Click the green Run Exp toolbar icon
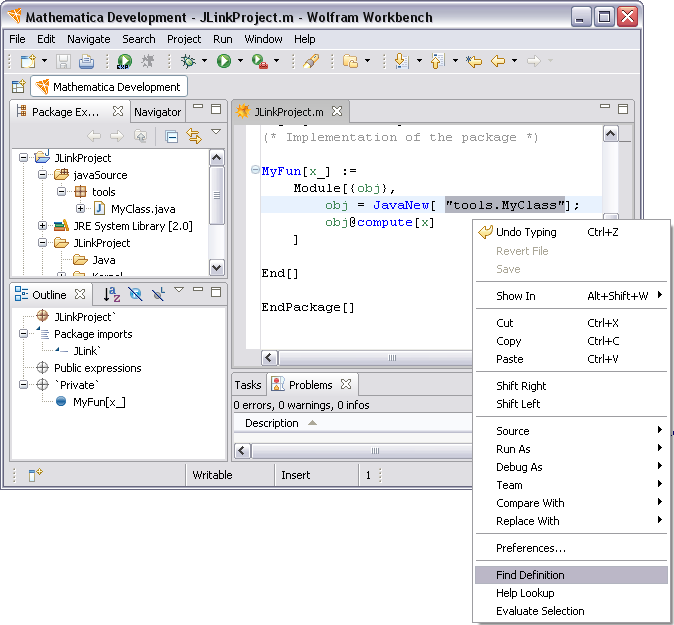This screenshot has width=674, height=625. (125, 61)
